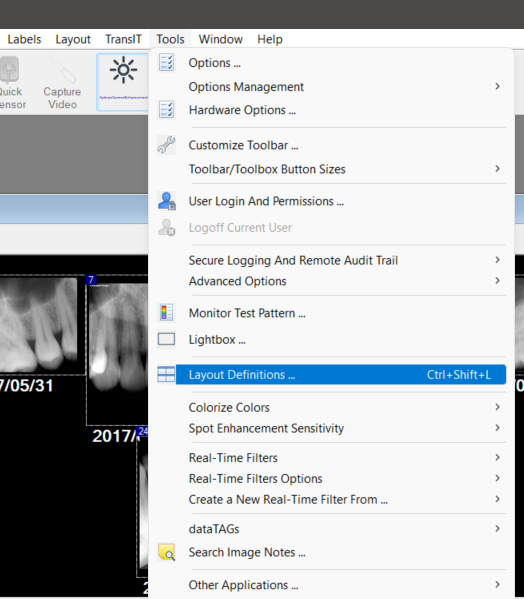The image size is (524, 599).
Task: Click the Customize Toolbar wrench icon
Action: 167,145
